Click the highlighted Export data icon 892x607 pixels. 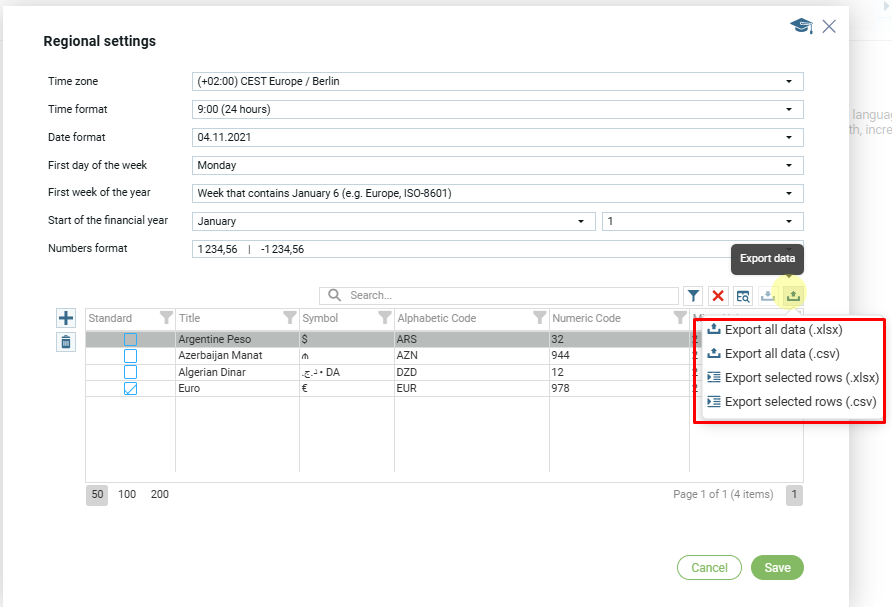point(793,296)
